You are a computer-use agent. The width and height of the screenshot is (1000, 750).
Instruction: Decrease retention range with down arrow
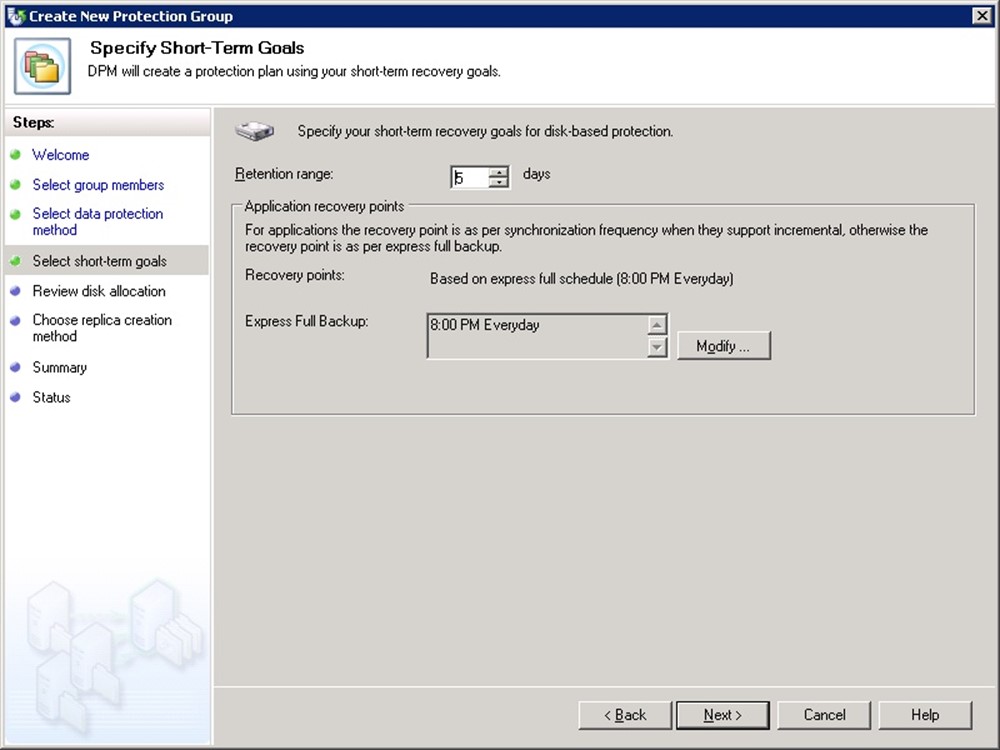tap(498, 183)
